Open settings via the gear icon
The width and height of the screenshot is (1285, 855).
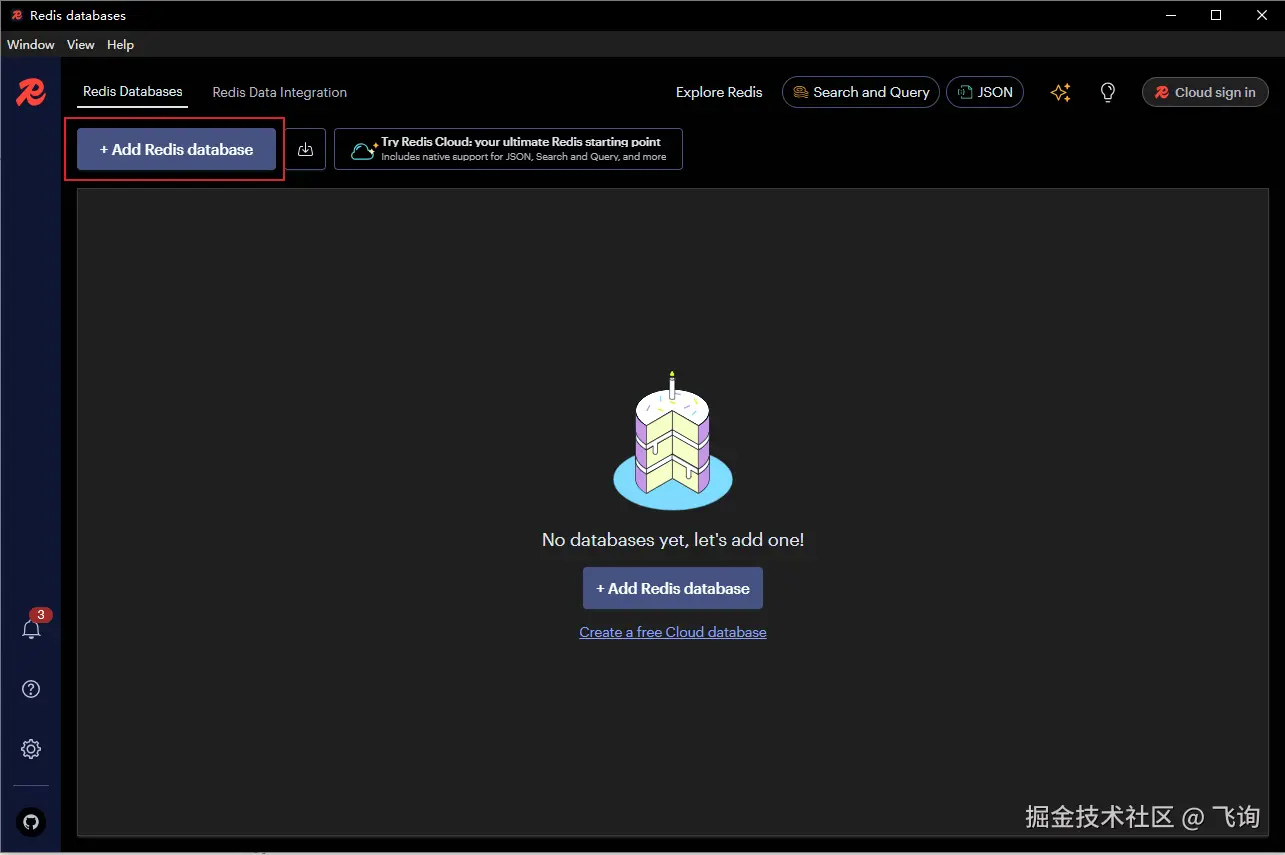pyautogui.click(x=31, y=749)
